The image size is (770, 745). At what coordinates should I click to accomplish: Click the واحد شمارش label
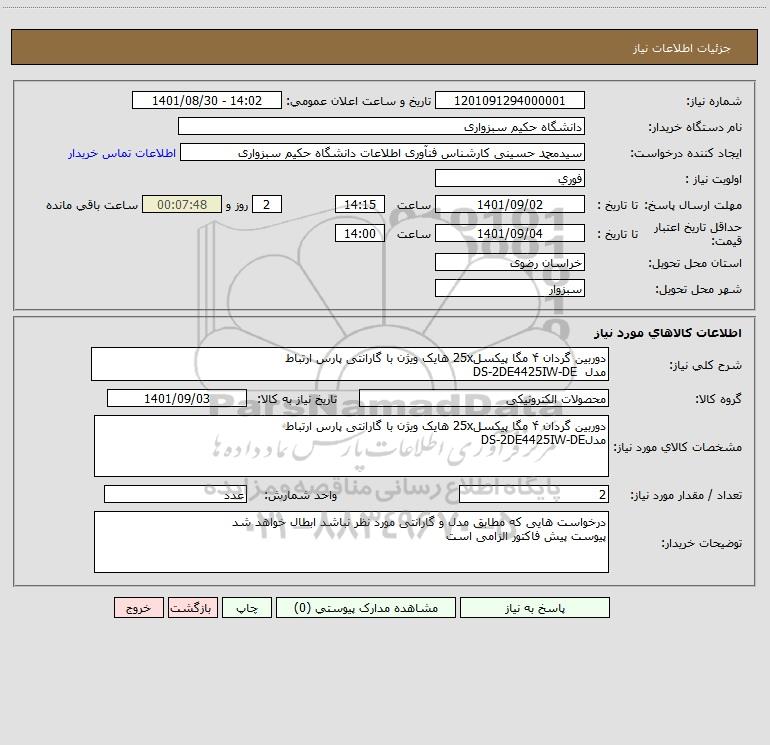click(x=301, y=495)
